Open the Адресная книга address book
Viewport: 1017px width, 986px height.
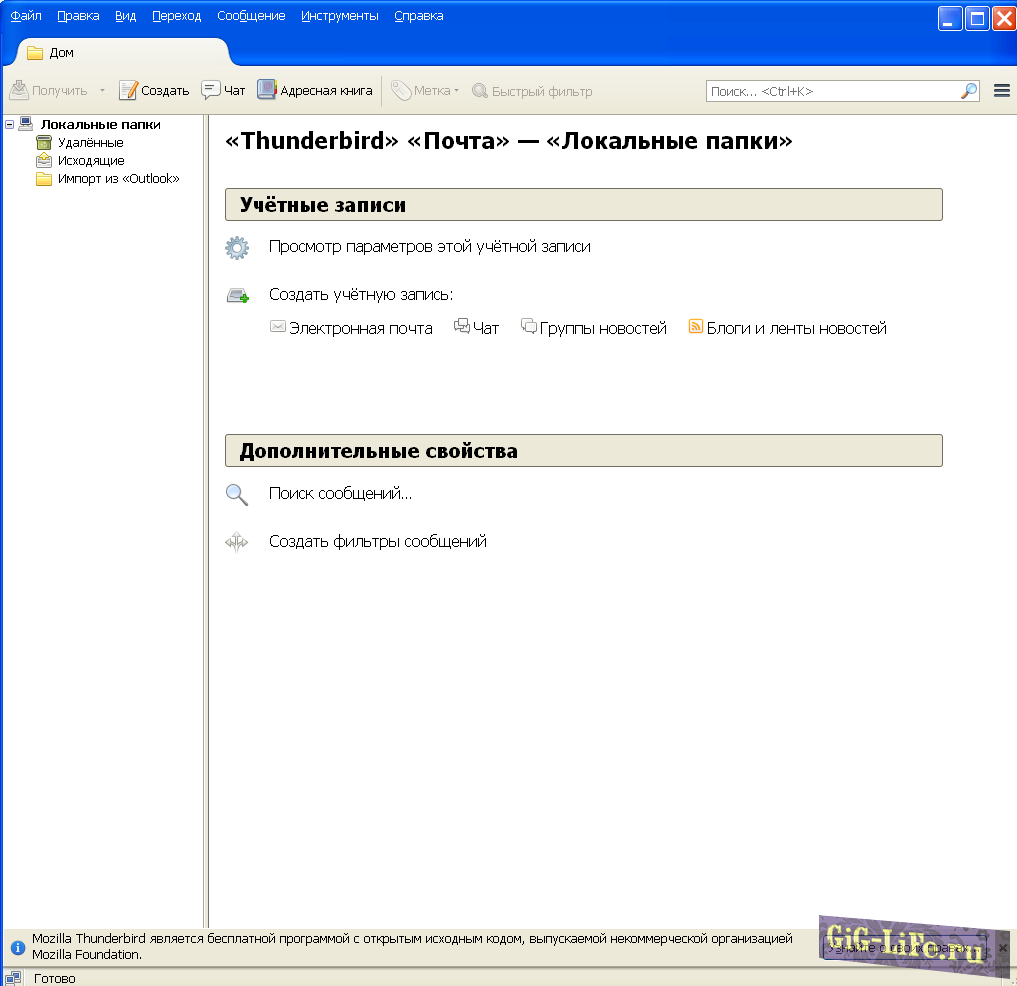(267, 90)
